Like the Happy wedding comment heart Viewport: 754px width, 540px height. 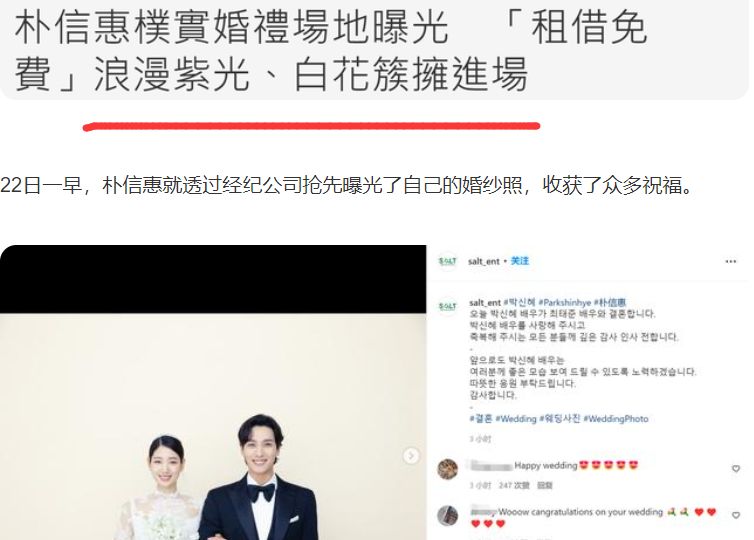click(x=736, y=468)
